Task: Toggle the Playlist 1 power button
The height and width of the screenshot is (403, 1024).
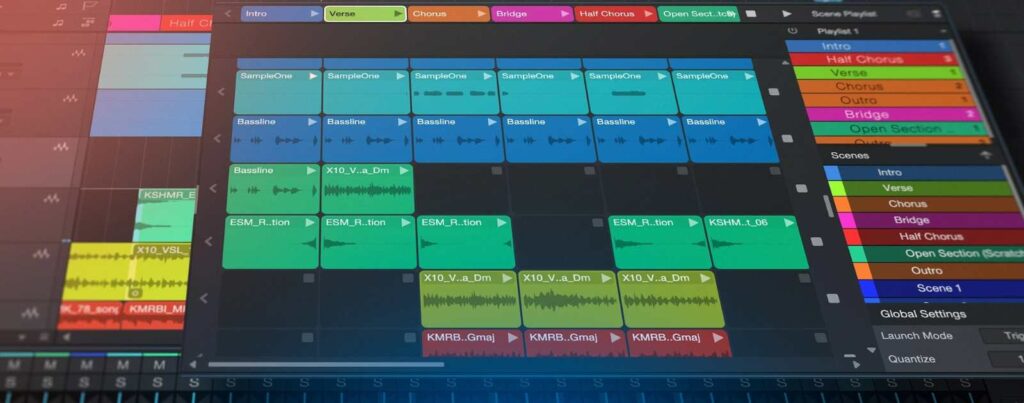Action: coord(792,31)
